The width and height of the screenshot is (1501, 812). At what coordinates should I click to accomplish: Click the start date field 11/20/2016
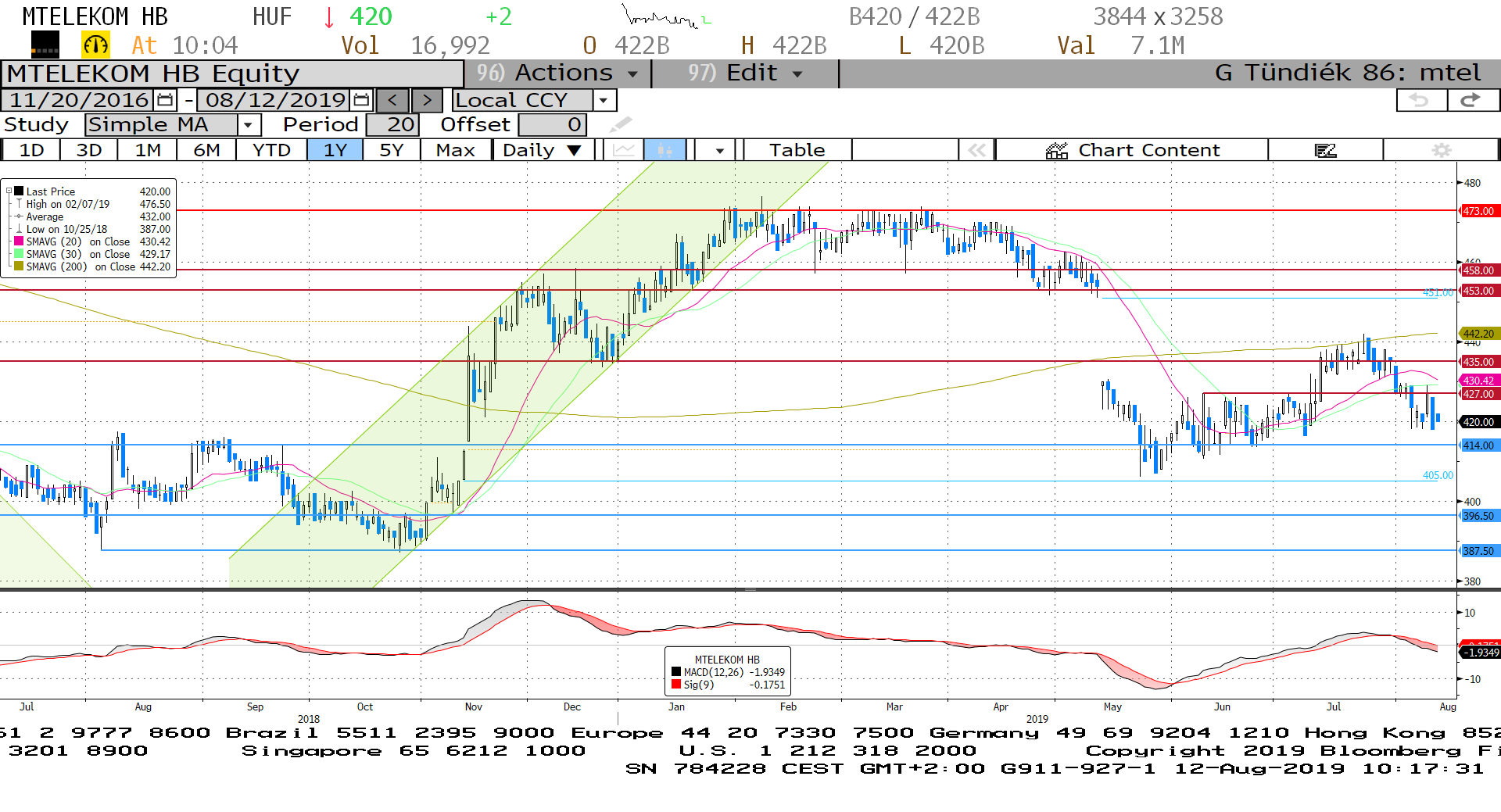[79, 100]
